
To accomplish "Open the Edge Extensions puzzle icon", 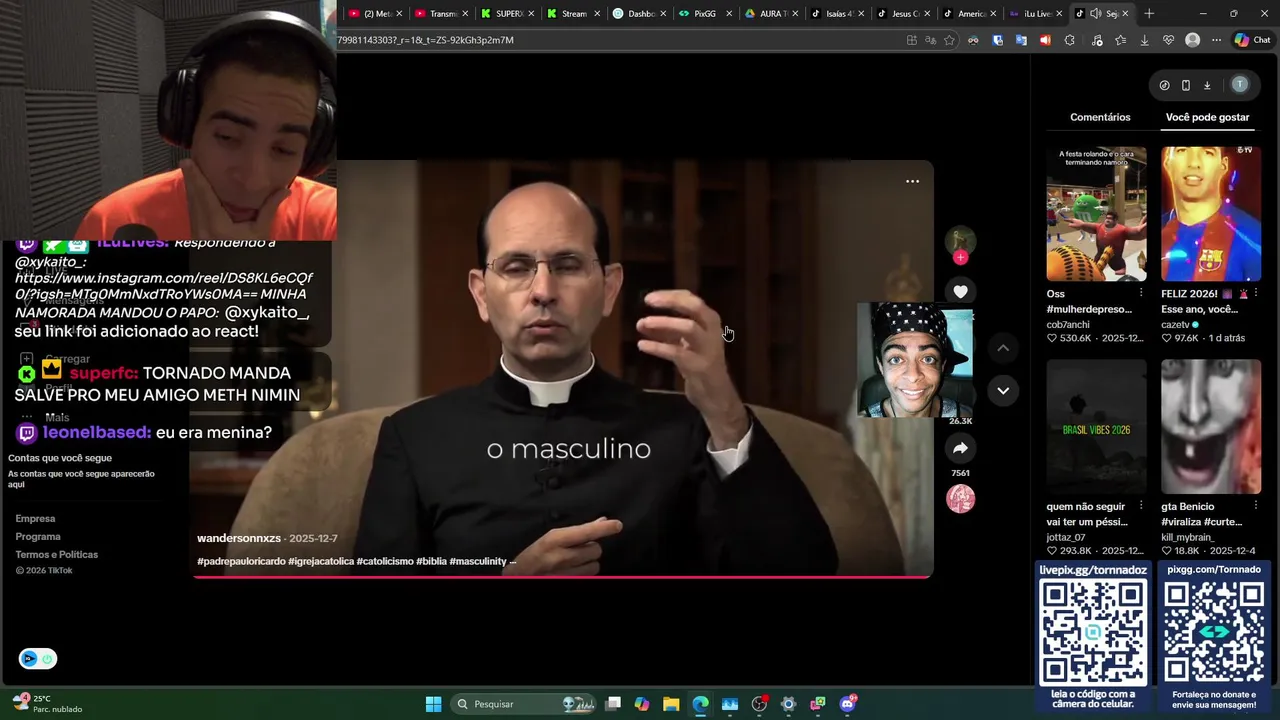I will tap(1069, 40).
